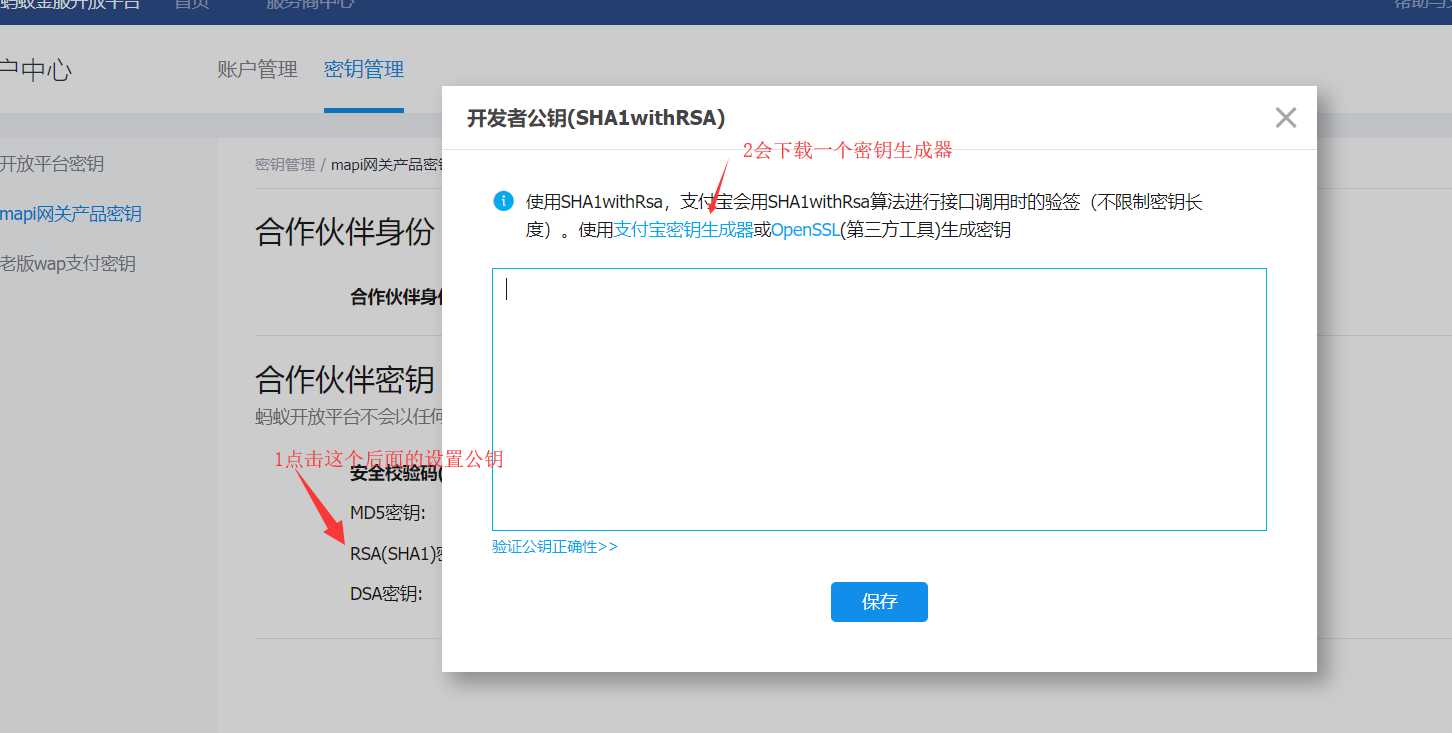The image size is (1452, 733).
Task: Click the 保存 button
Action: pos(879,602)
